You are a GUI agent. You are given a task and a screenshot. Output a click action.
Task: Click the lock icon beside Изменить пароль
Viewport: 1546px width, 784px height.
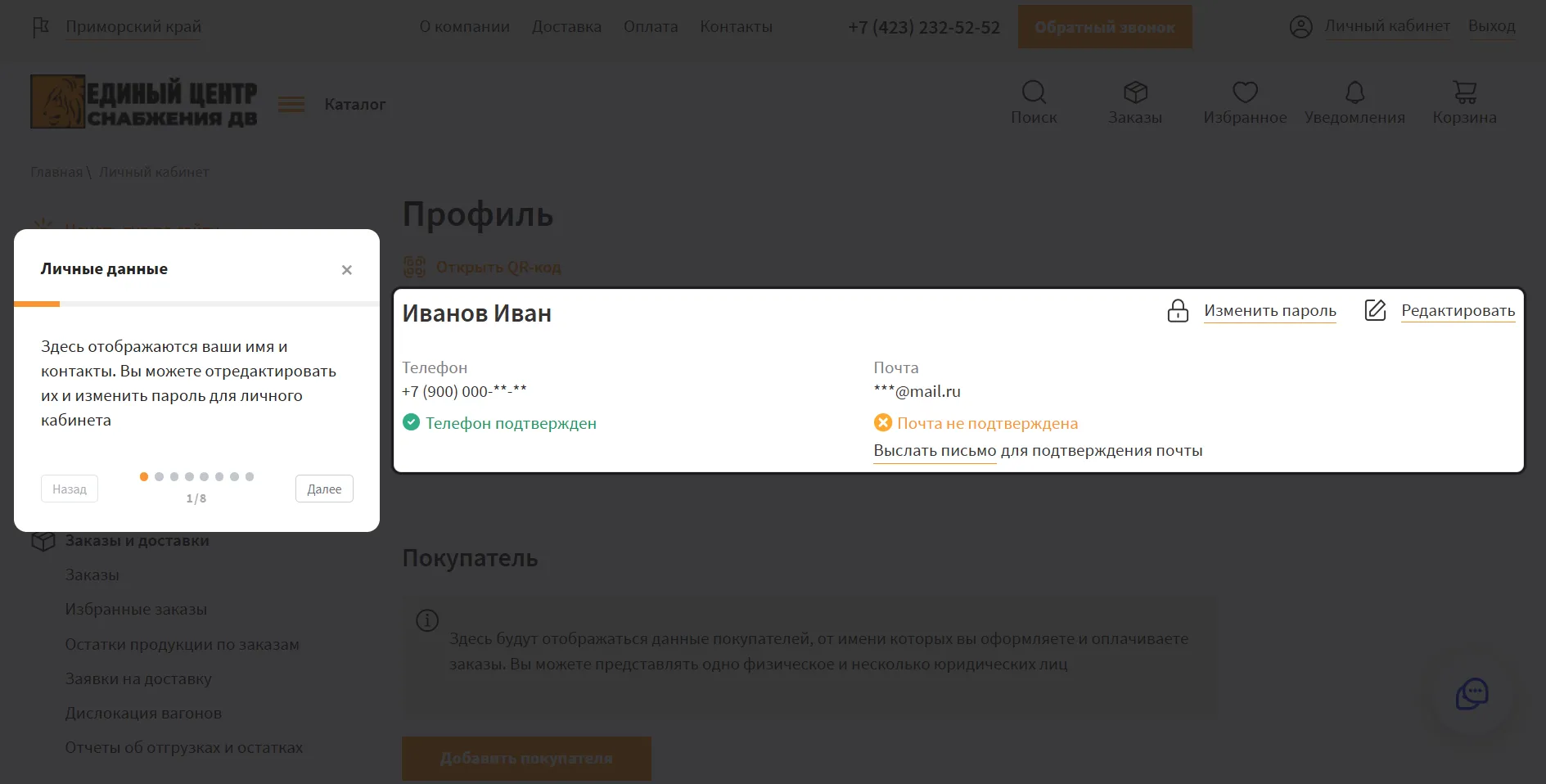click(x=1178, y=311)
